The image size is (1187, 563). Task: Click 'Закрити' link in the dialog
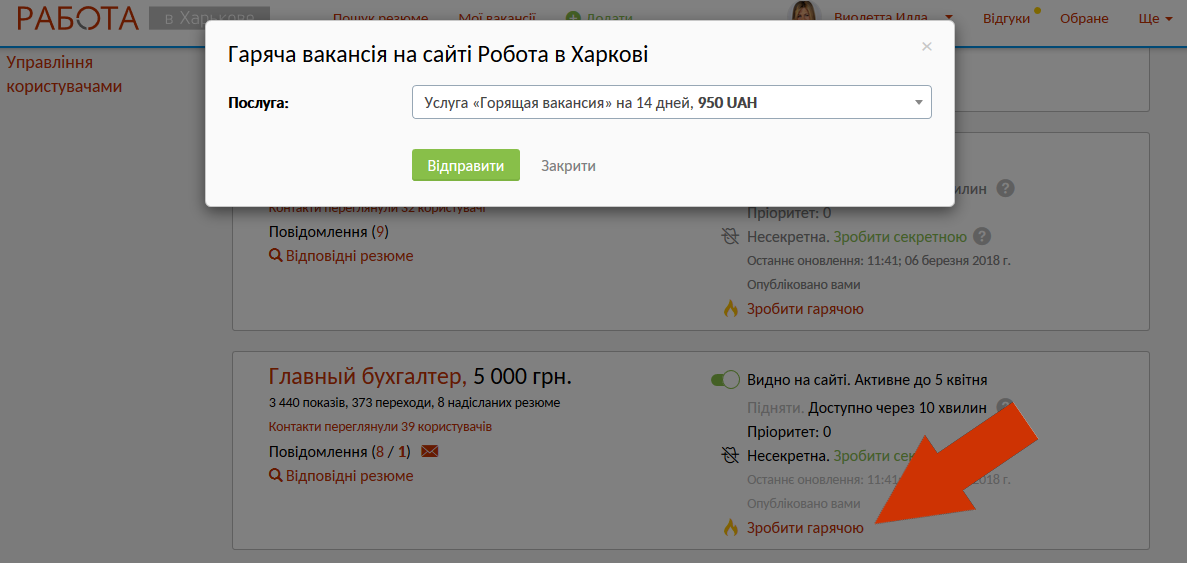tap(568, 166)
